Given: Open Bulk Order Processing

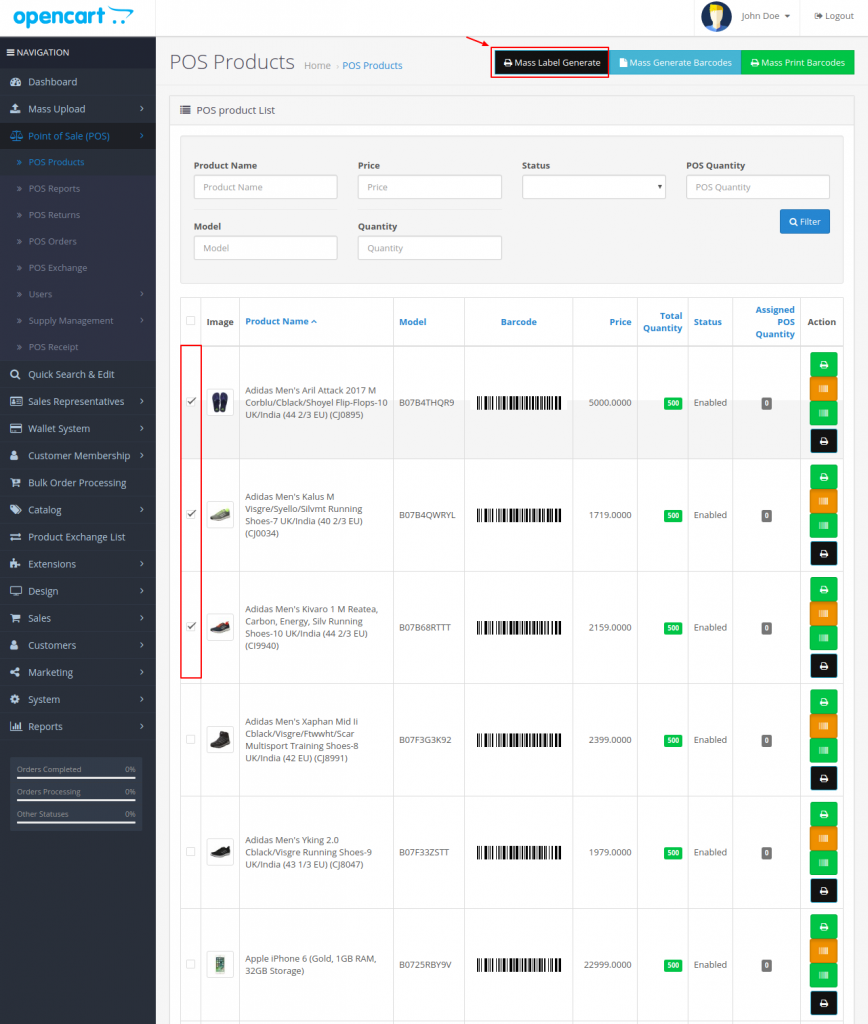Looking at the screenshot, I should pos(78,483).
